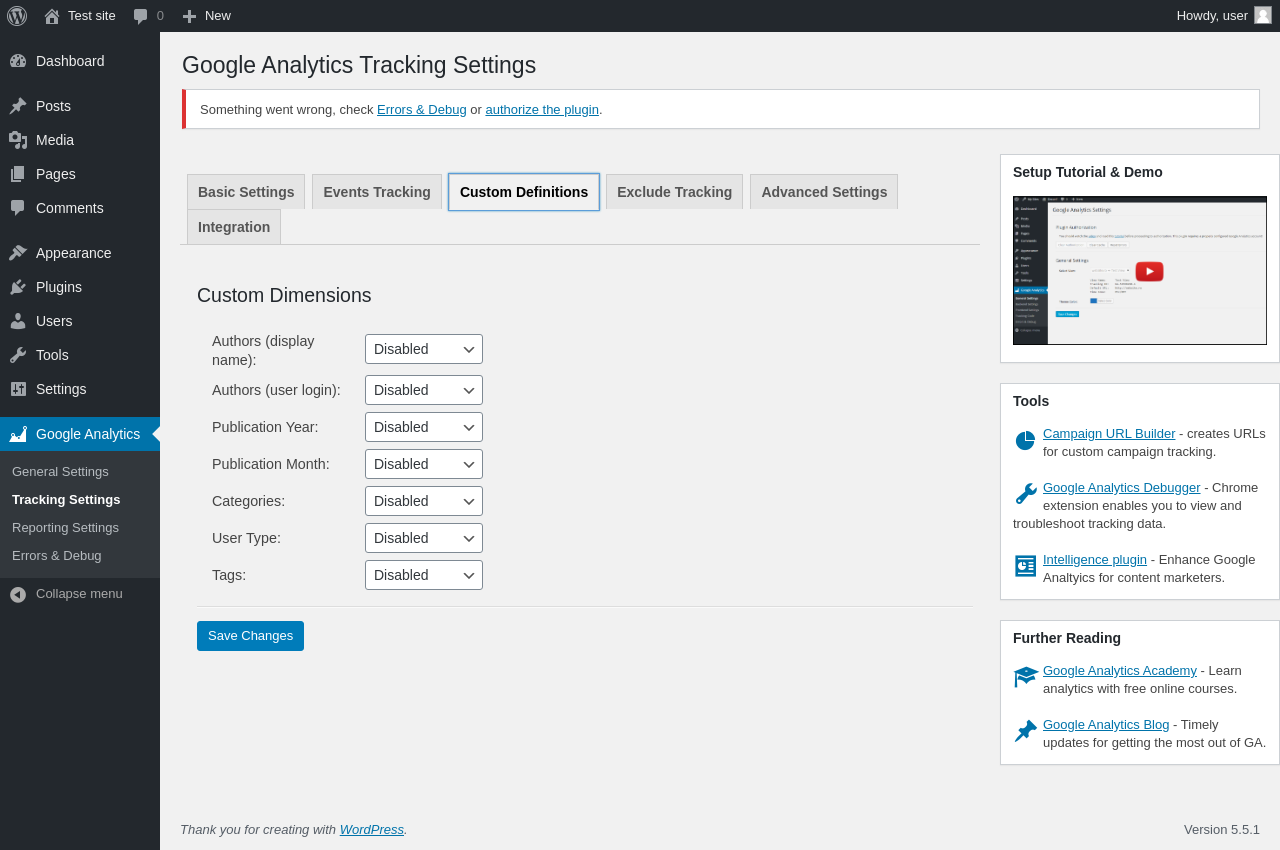Select the Custom Definitions tab
This screenshot has height=850, width=1280.
click(524, 192)
